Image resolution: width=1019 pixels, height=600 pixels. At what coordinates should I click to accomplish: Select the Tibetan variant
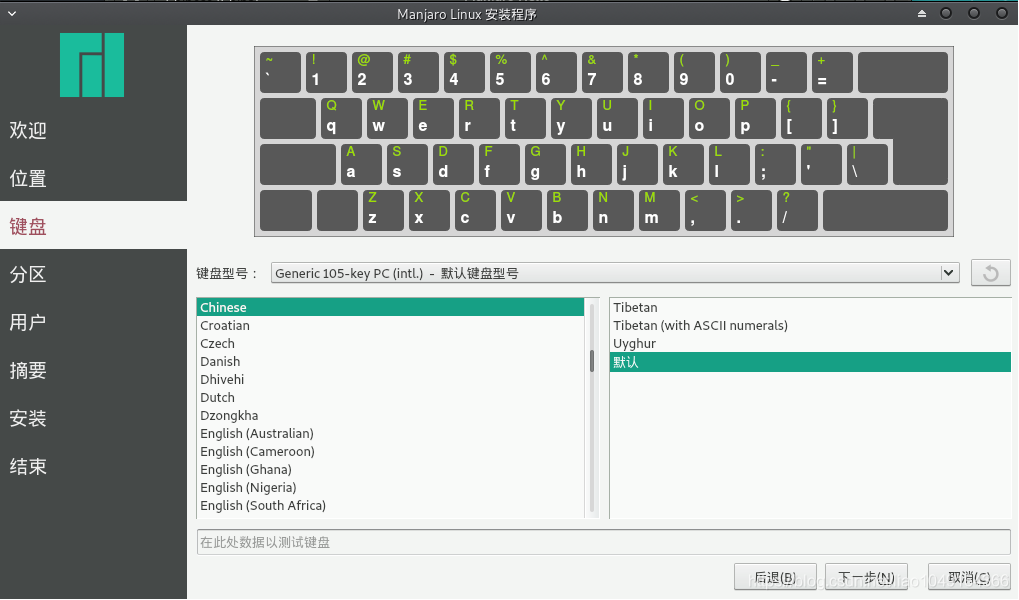tap(810, 307)
